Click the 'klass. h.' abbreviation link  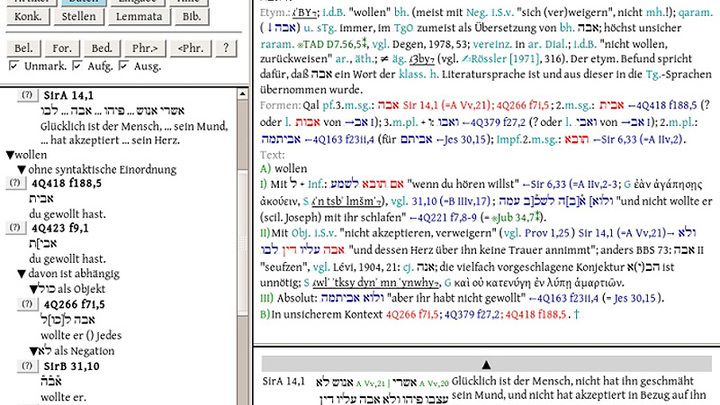418,74
